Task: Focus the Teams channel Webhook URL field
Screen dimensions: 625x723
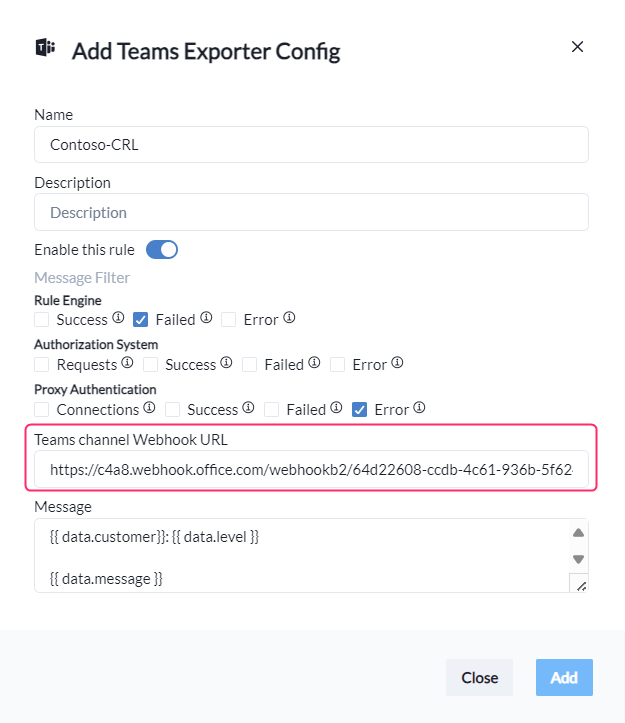Action: (x=311, y=468)
